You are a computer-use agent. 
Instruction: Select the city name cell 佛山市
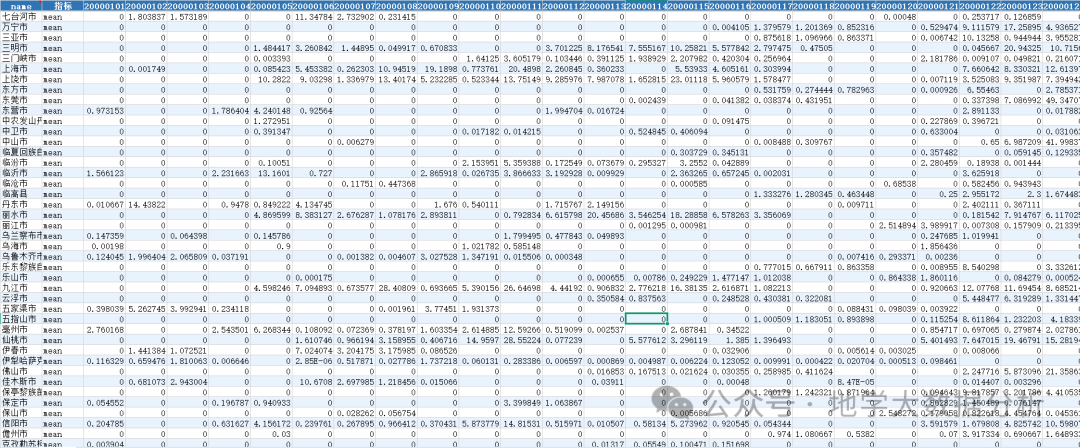pos(21,371)
